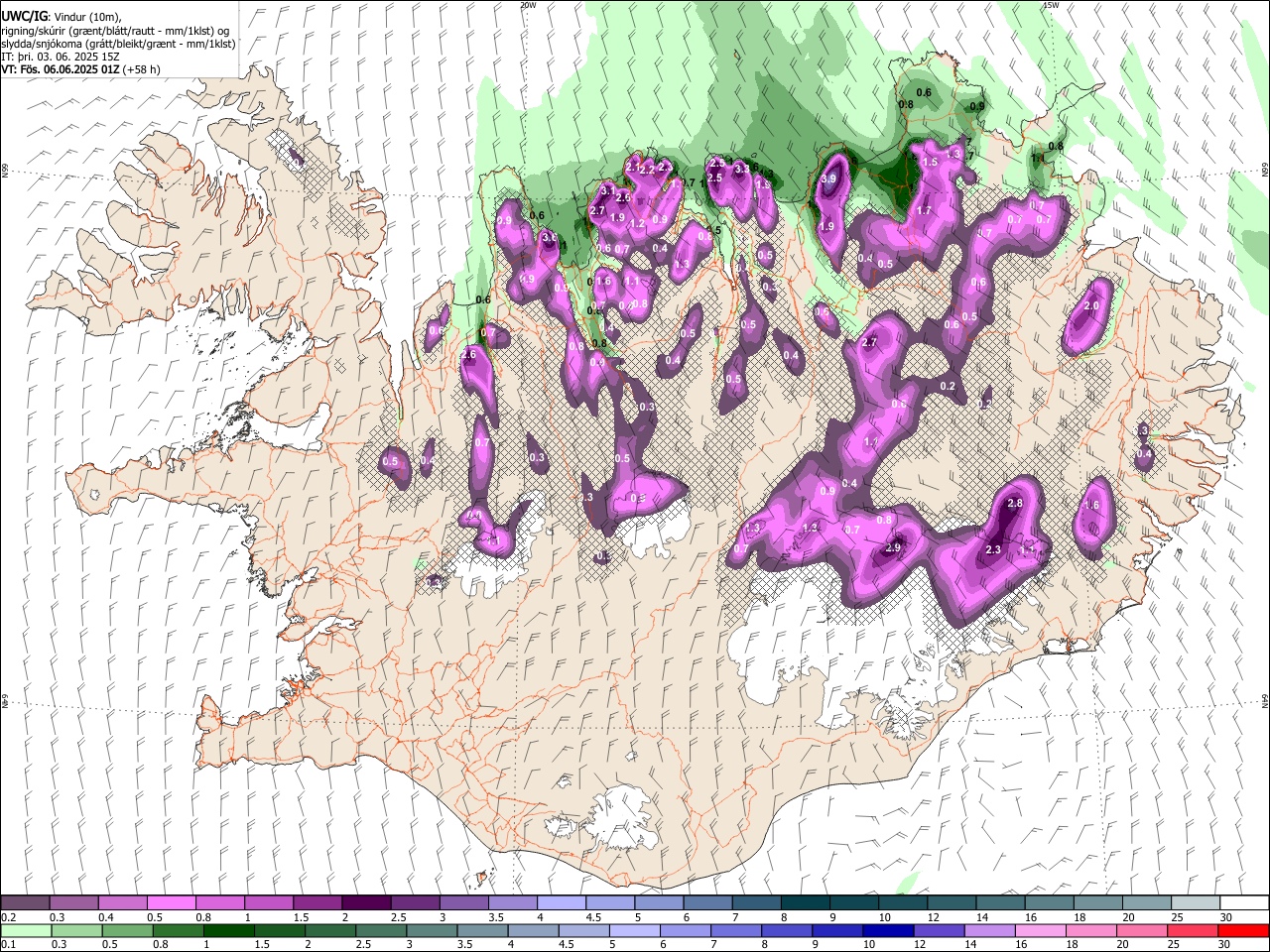Click the magenta 1–1.5 snow legend swatch
Screen dimensions: 1270x952
coord(269,903)
